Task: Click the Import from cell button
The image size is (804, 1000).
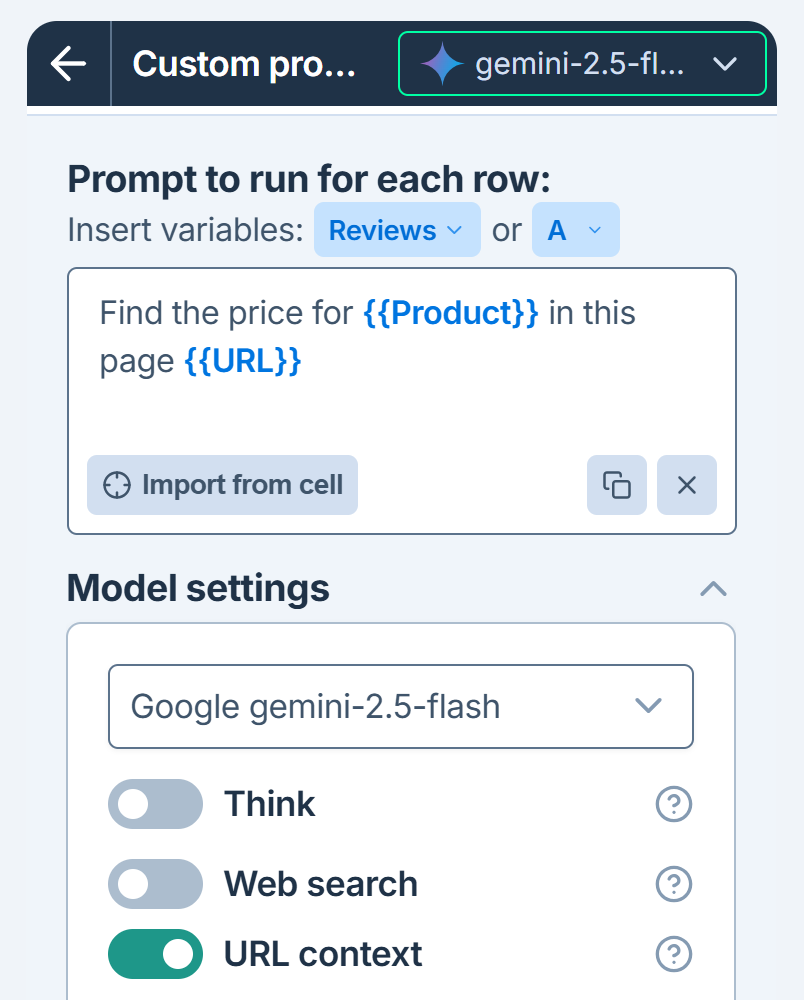Action: point(222,485)
